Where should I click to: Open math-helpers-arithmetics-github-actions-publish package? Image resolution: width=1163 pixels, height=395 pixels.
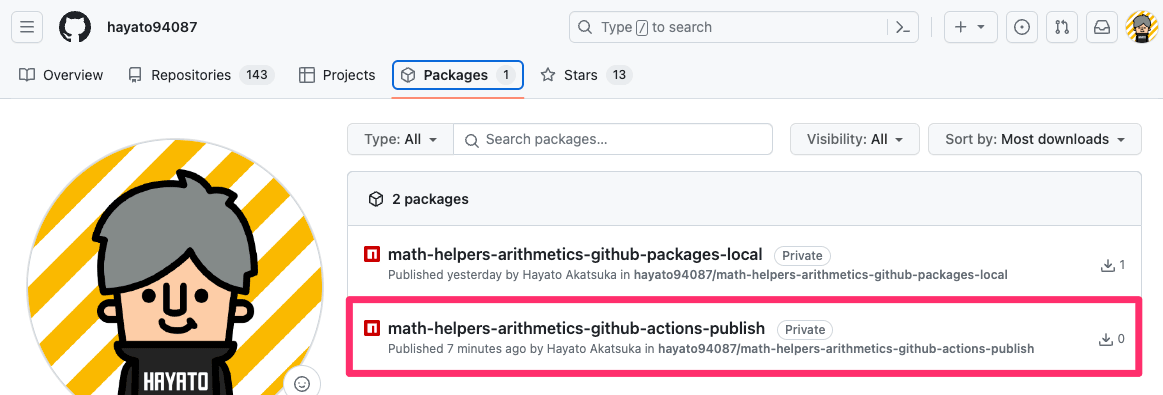[576, 328]
